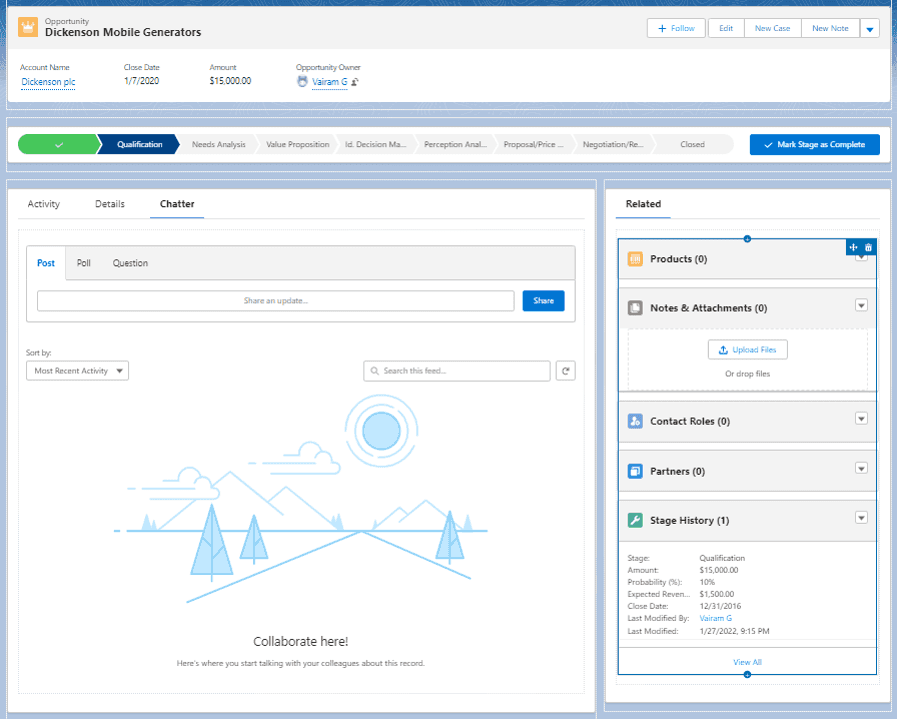
Task: Click the 1/7/2020 close date value
Action: click(141, 81)
